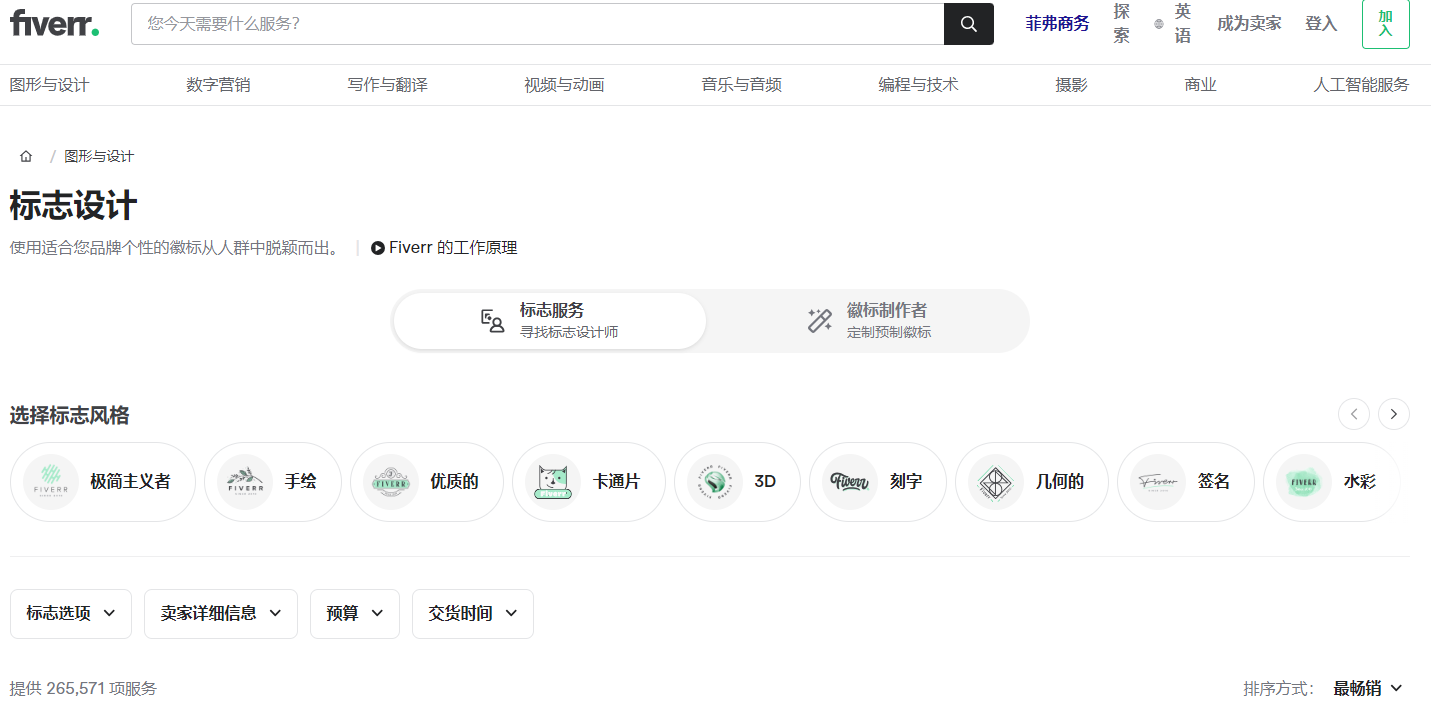
Task: Click the 加入 button
Action: 1385,24
